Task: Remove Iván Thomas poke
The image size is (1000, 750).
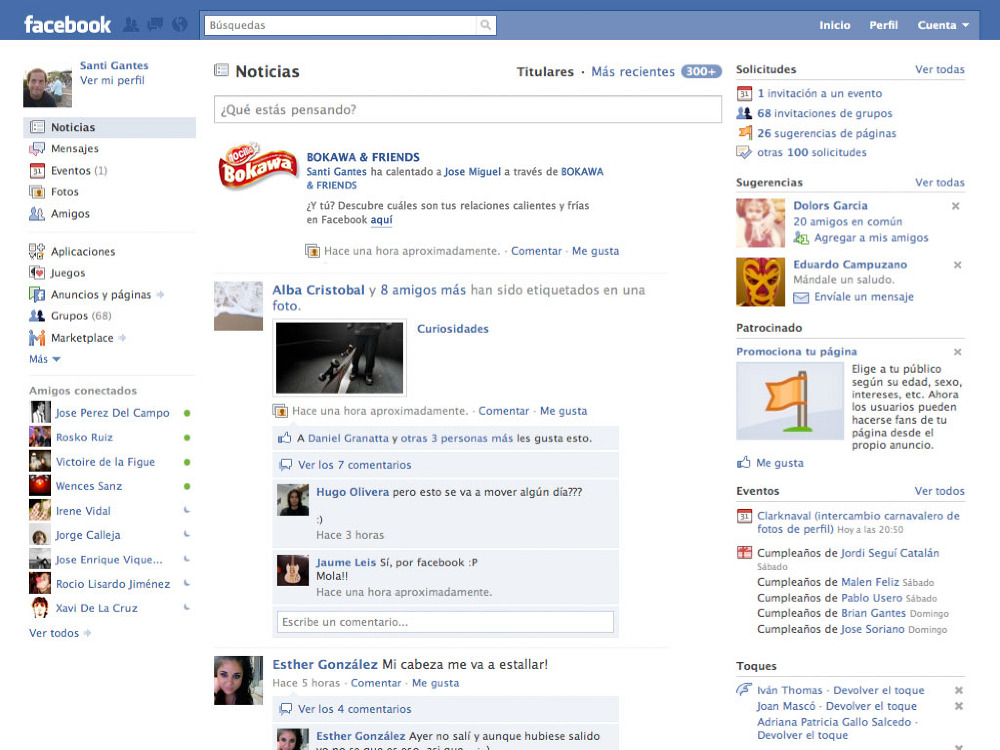Action: click(x=959, y=690)
